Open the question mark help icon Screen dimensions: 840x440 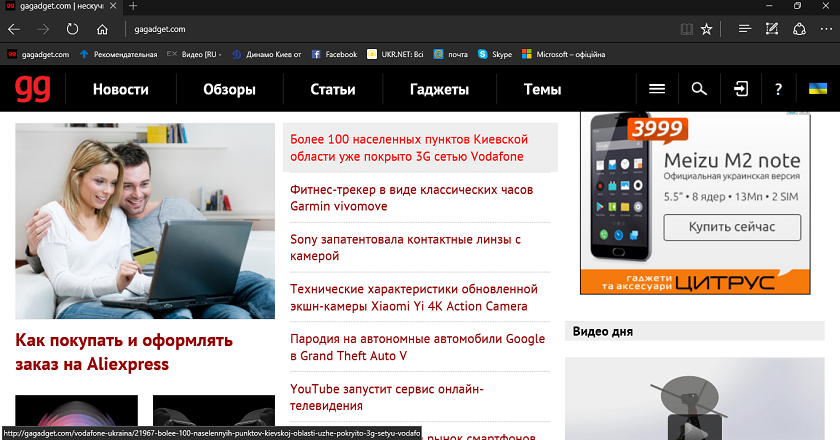[778, 90]
